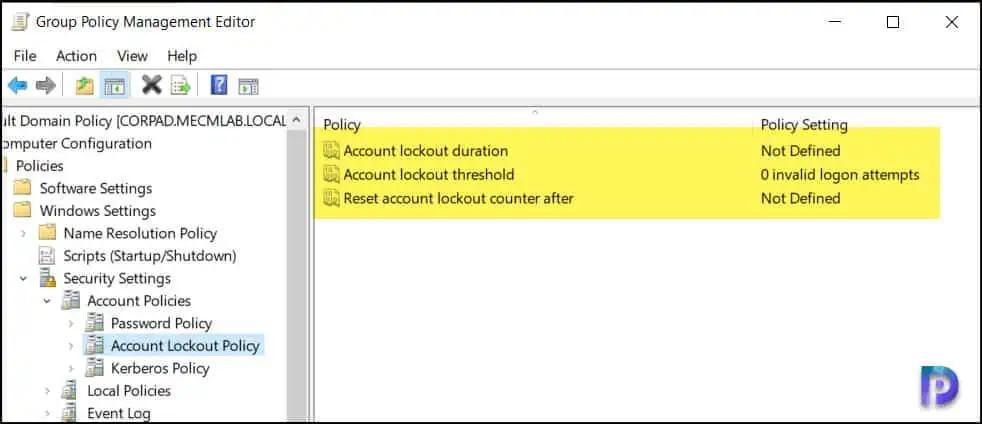Click the Account Lockout Policy node icon

tap(95, 346)
